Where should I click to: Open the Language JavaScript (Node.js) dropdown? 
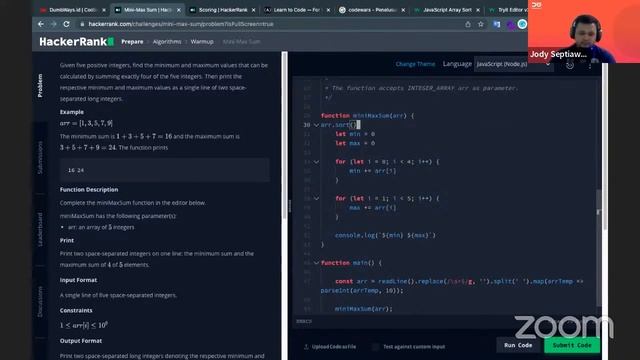513,64
